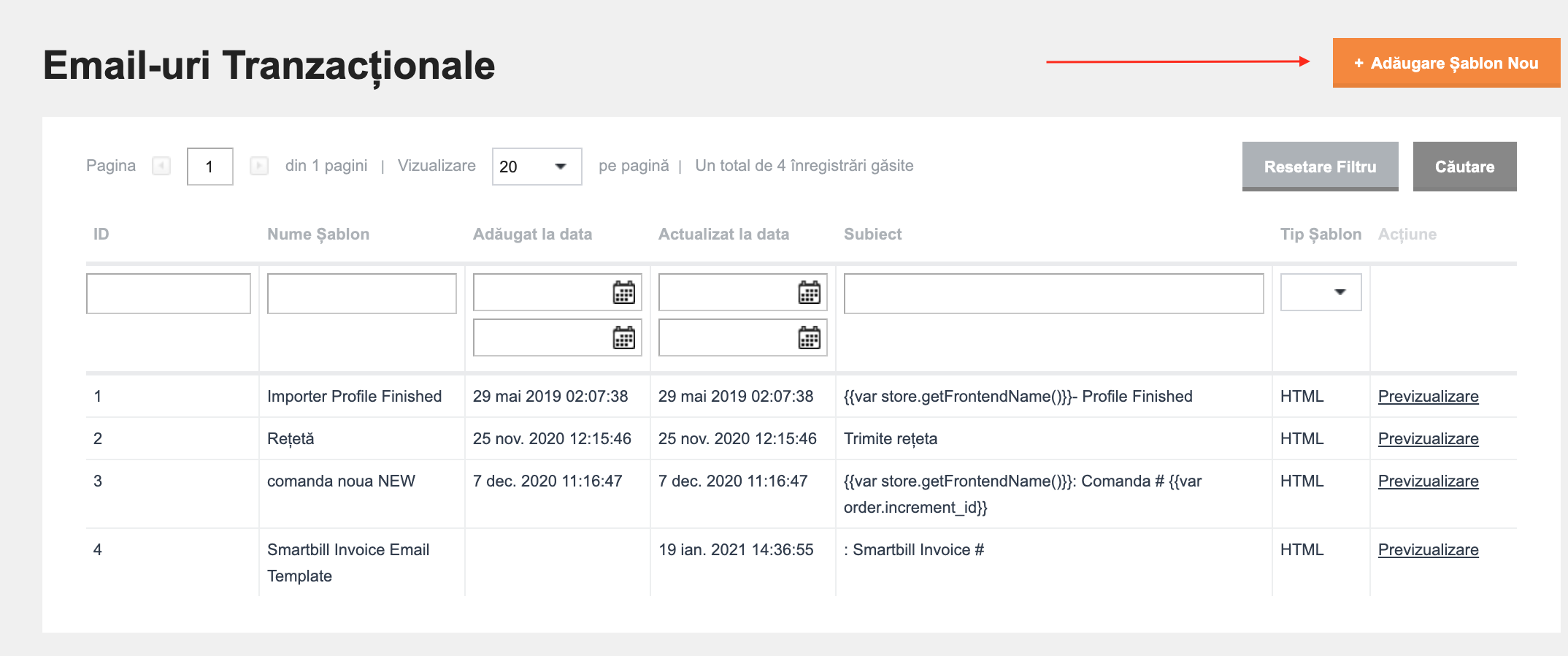
Task: Open calendar for upper Adăugat la data filter
Action: click(623, 292)
